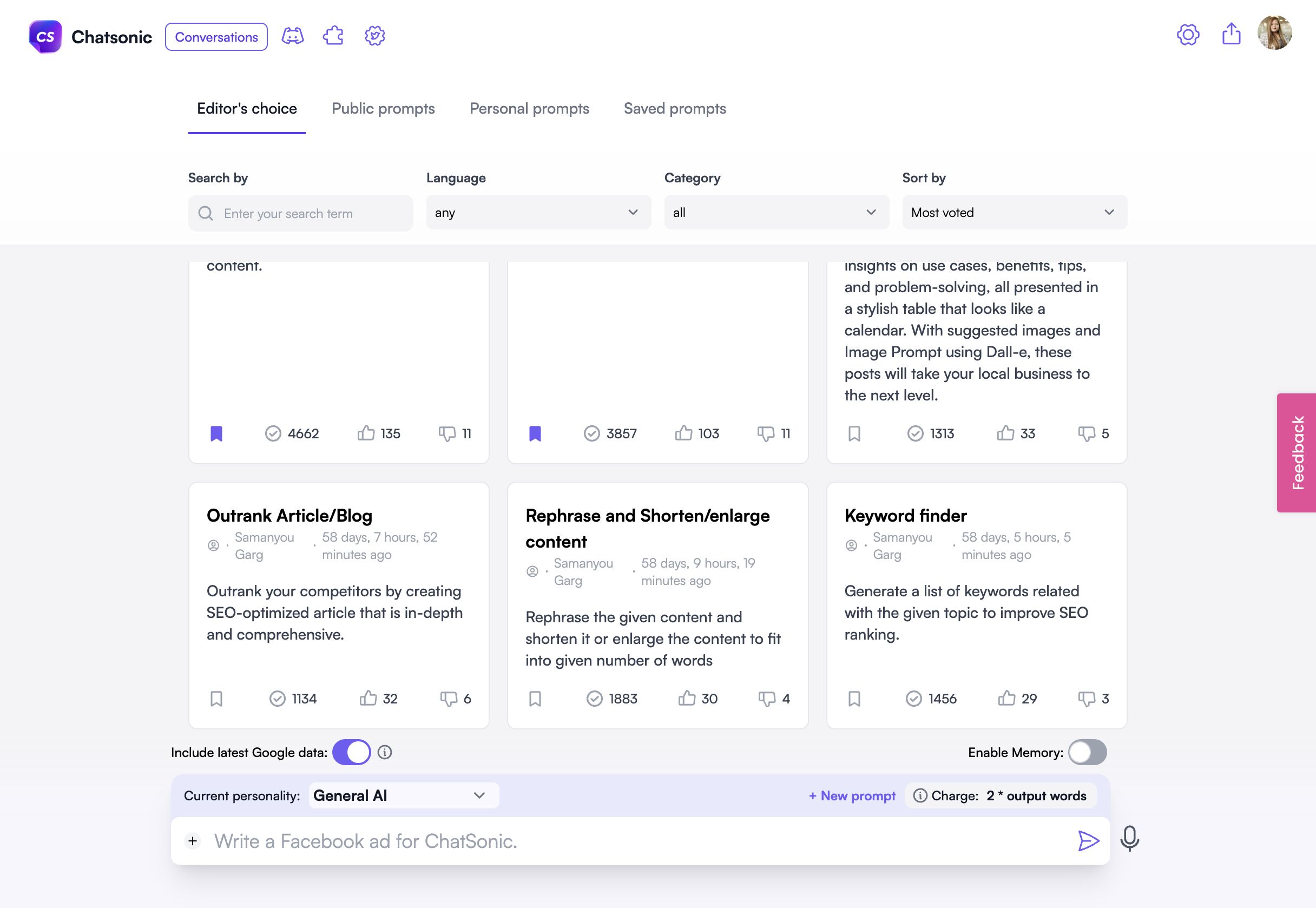Click the microphone voice input icon
Viewport: 1316px width, 908px height.
click(1129, 839)
